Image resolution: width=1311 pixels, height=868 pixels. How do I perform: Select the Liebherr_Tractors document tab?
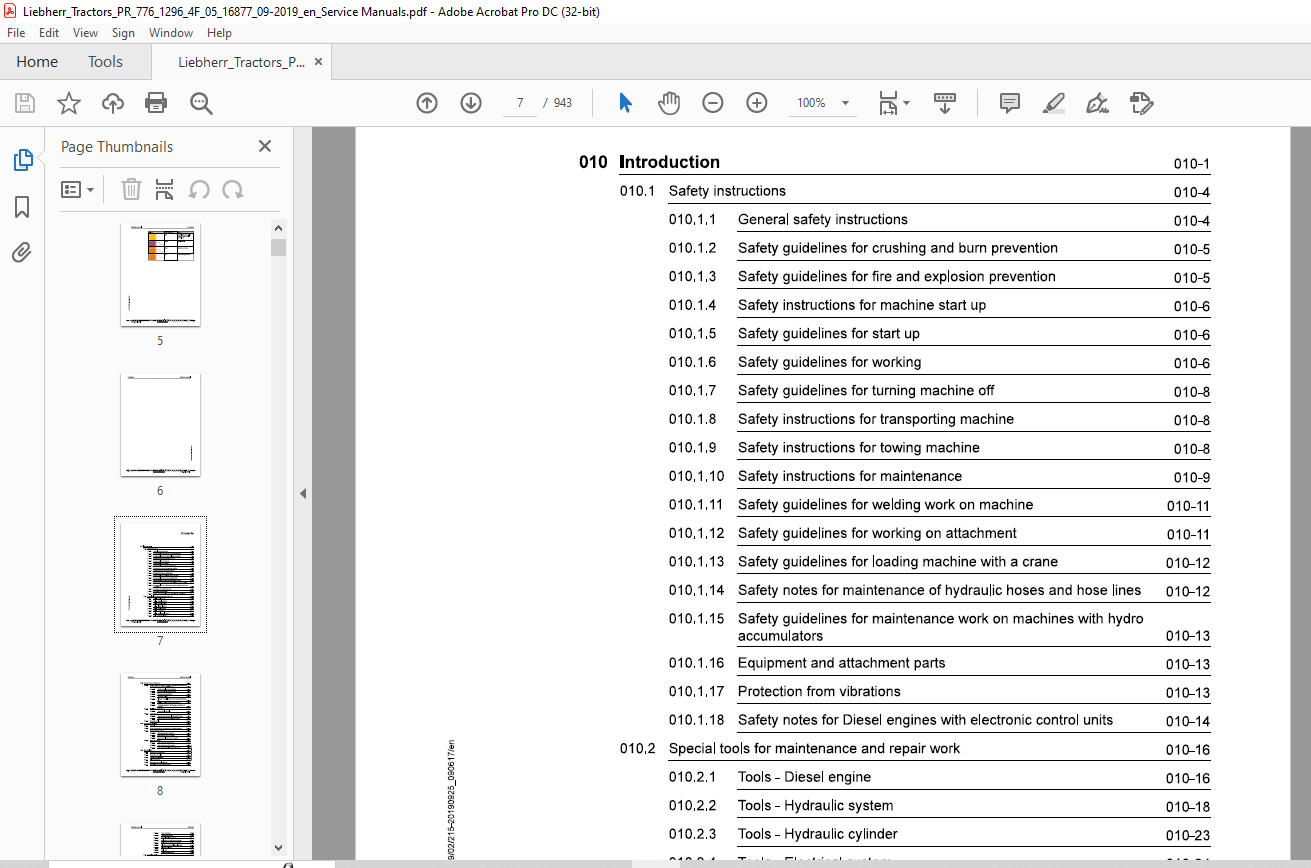click(241, 62)
